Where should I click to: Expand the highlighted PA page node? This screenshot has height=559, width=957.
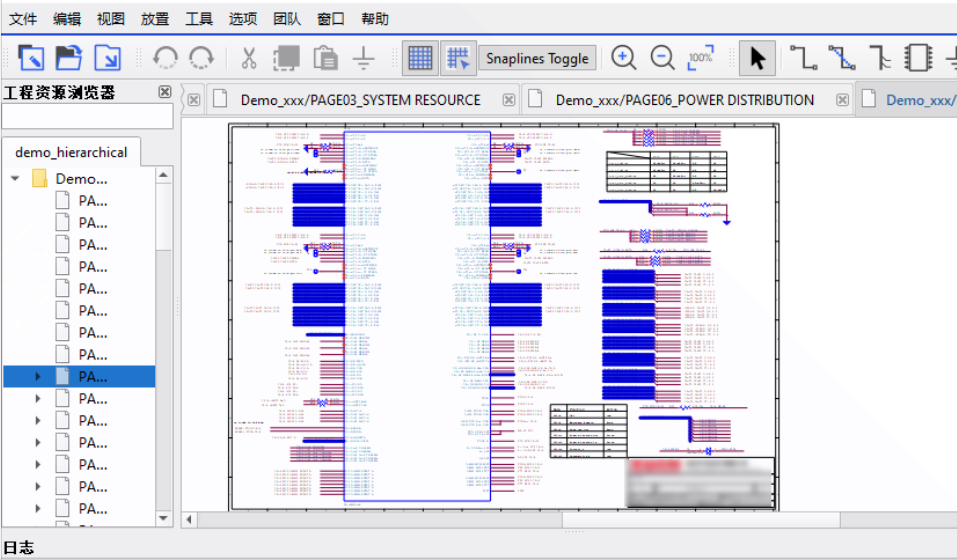(38, 377)
